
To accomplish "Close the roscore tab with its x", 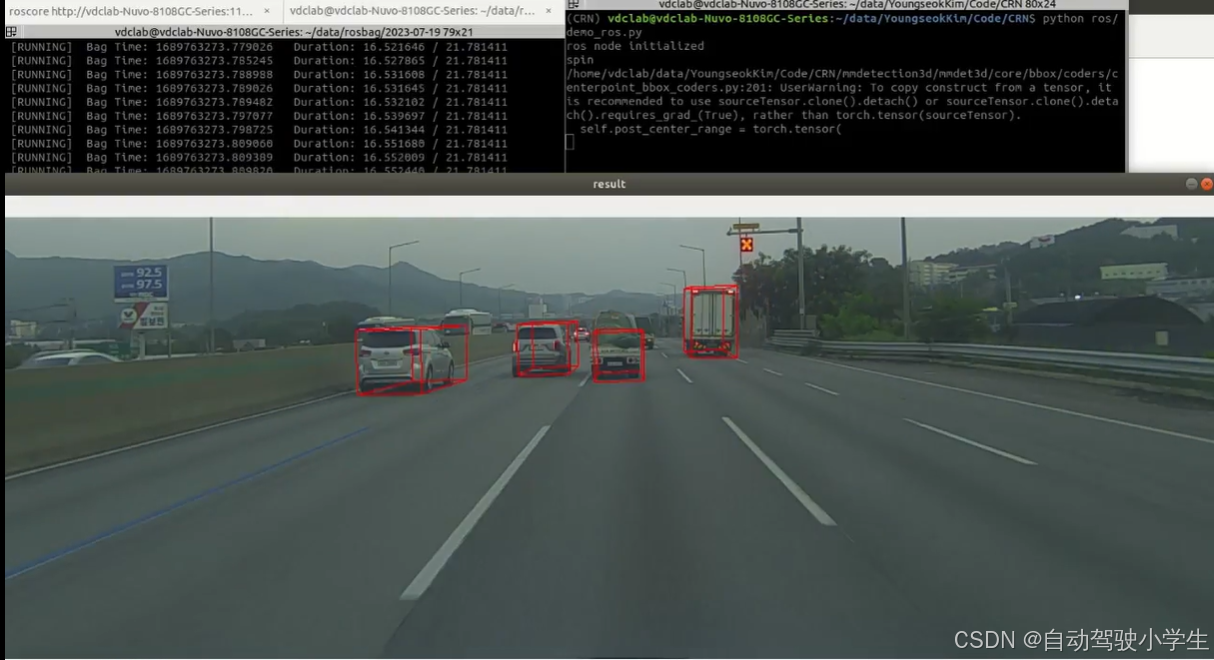I will pos(267,11).
